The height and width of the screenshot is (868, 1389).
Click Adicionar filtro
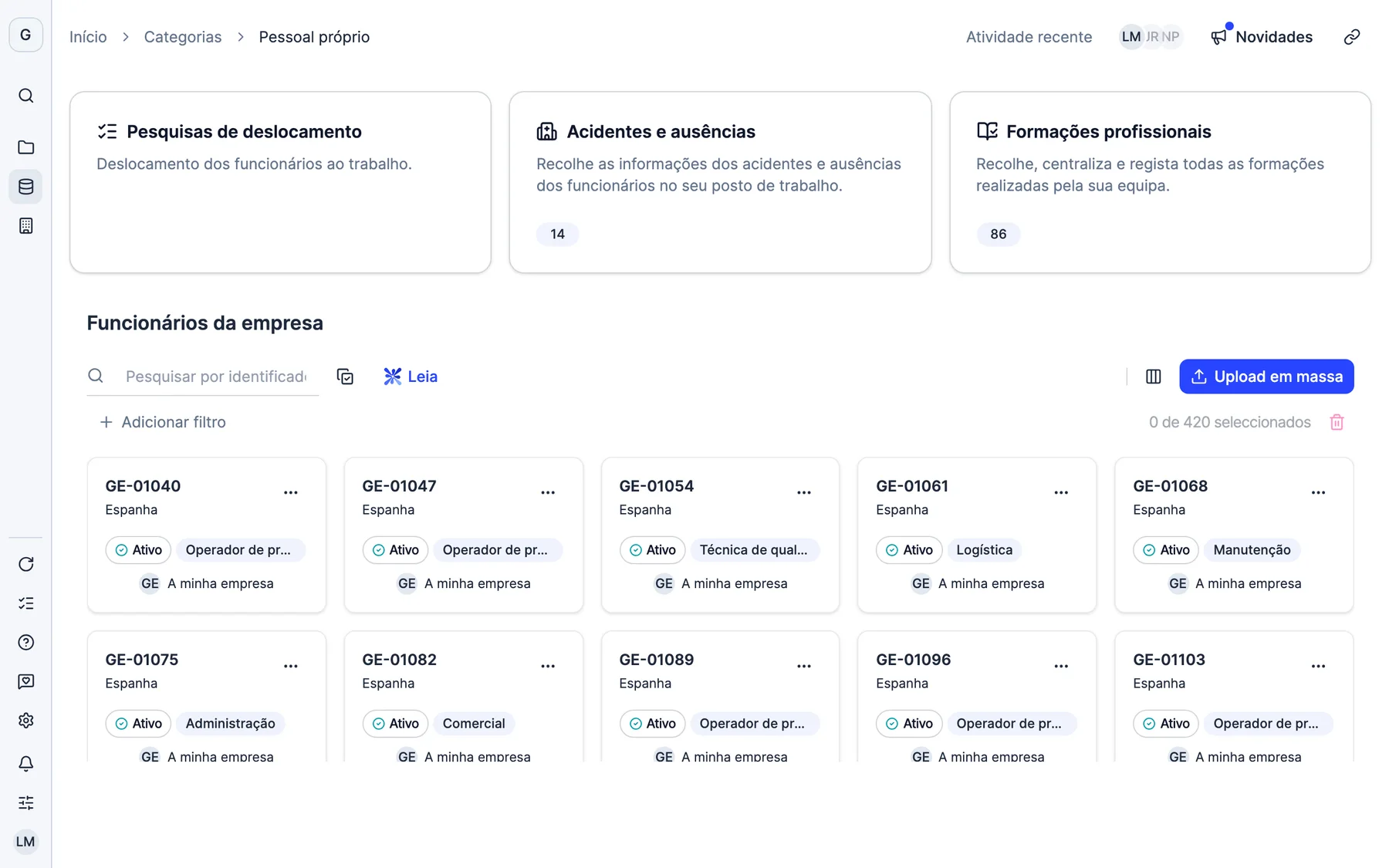click(x=163, y=422)
